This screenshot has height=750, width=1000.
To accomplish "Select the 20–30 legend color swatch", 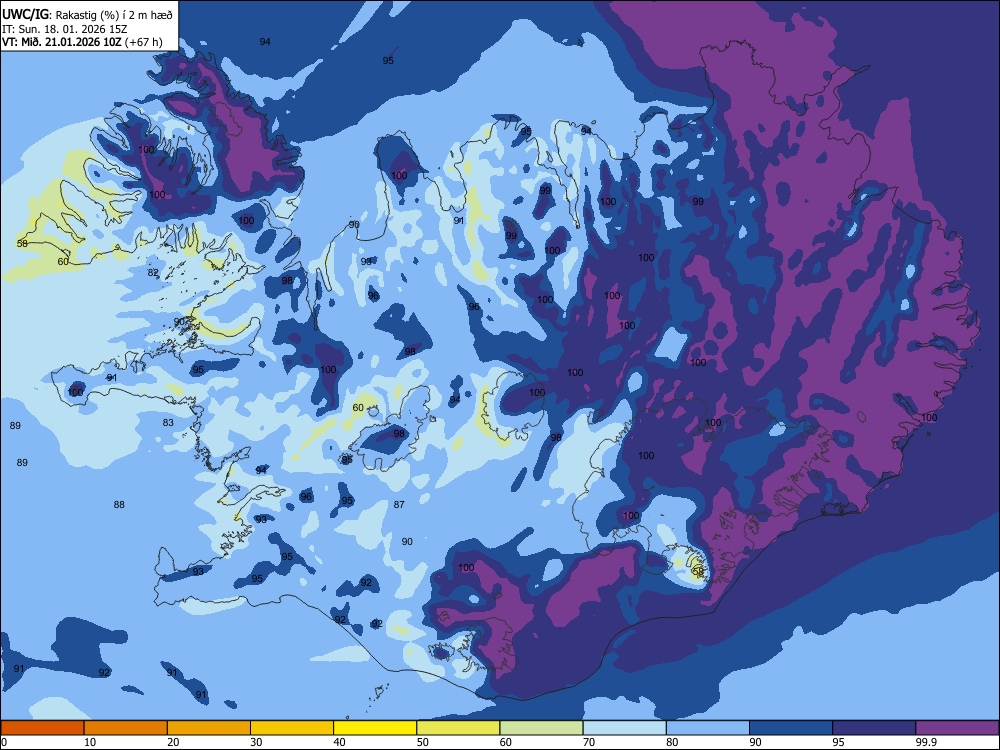I will (x=209, y=728).
